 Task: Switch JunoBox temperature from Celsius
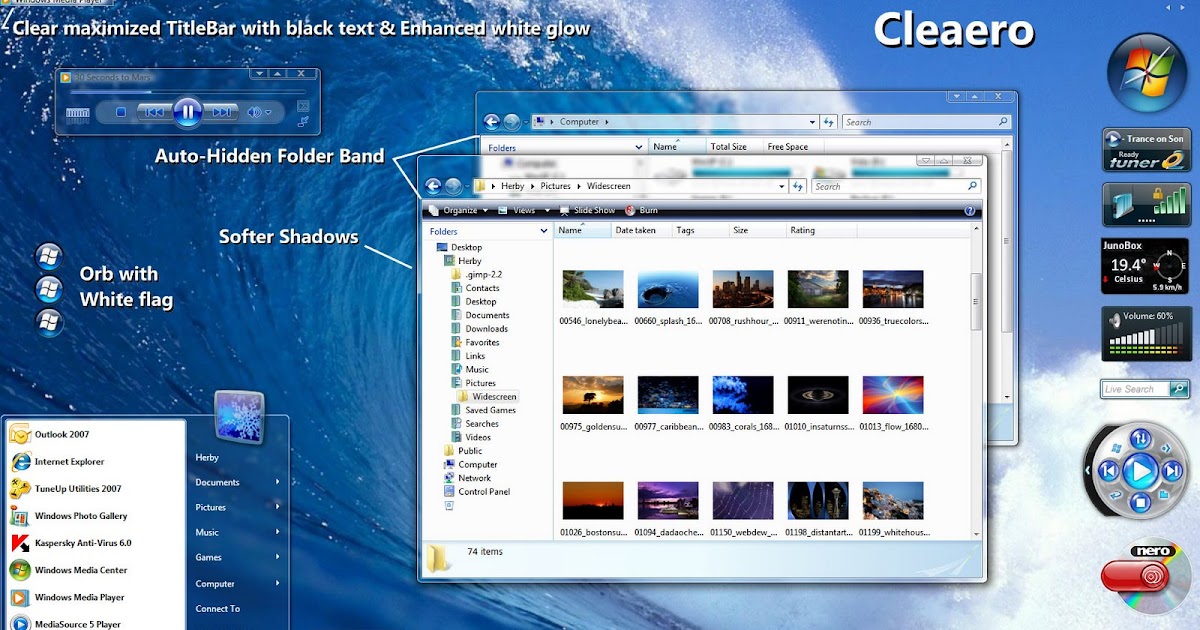(1128, 278)
